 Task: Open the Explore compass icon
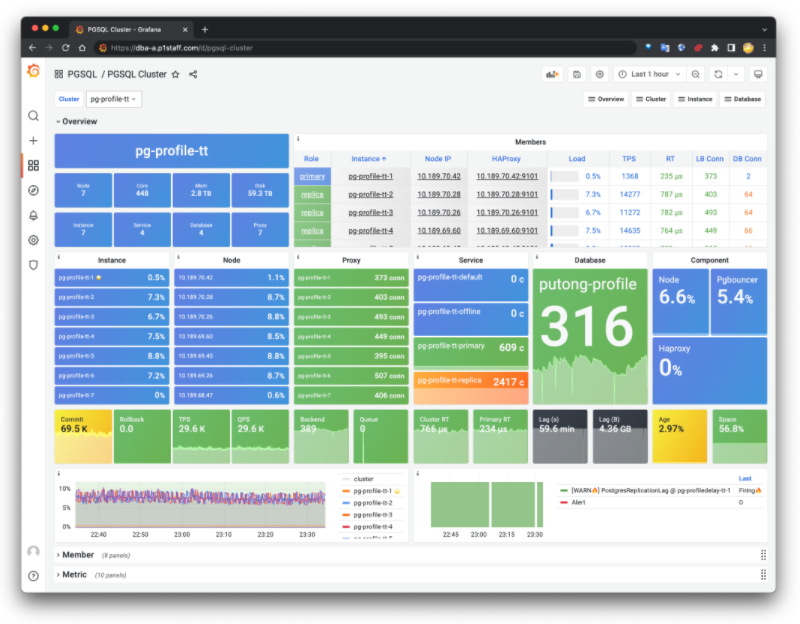[x=33, y=190]
